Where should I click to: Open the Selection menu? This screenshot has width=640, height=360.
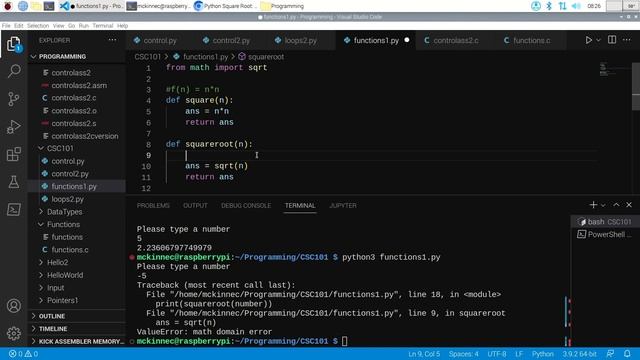38,25
